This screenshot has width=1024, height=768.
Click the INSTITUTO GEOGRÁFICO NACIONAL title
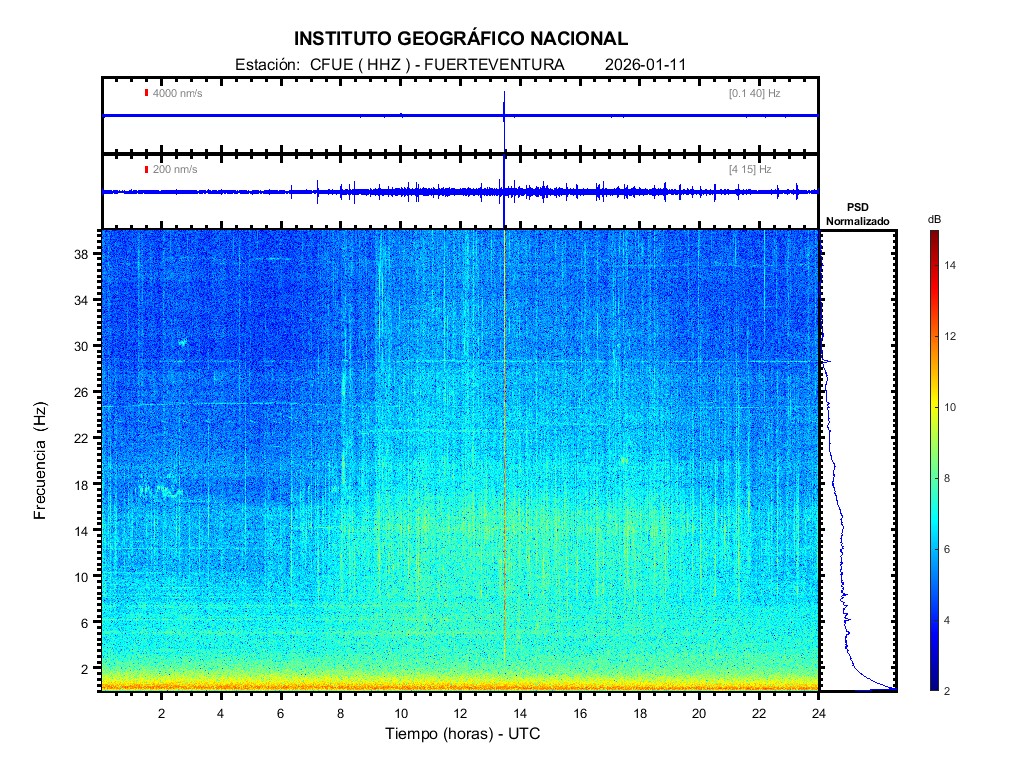461,39
